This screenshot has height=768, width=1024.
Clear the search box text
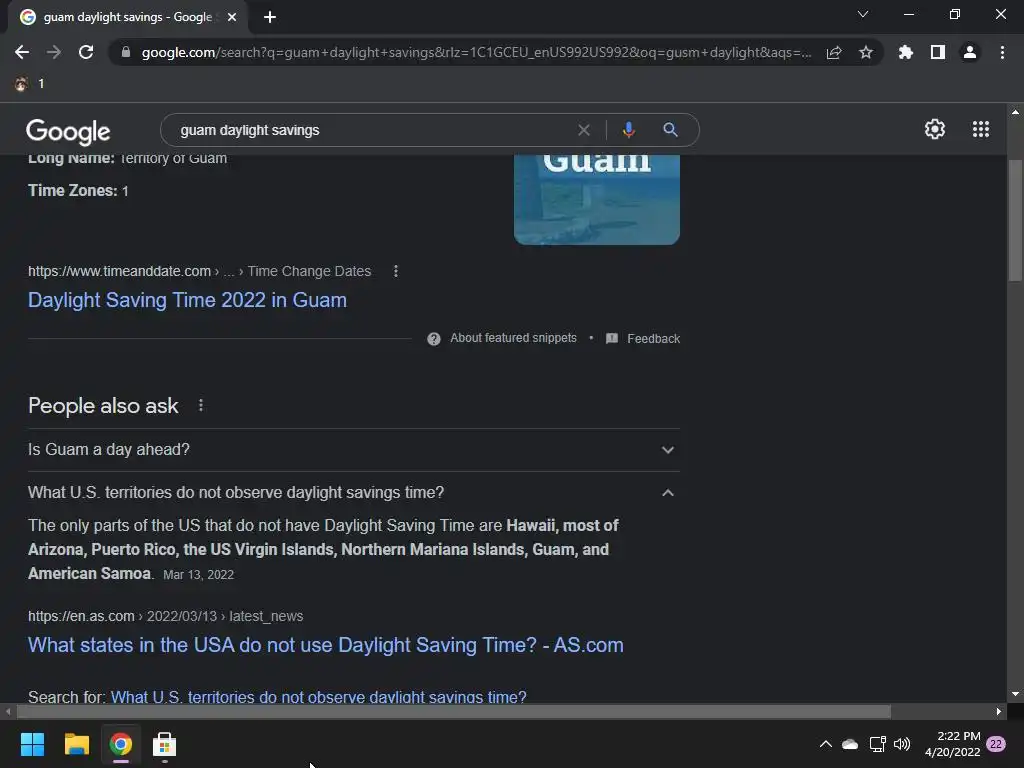584,130
